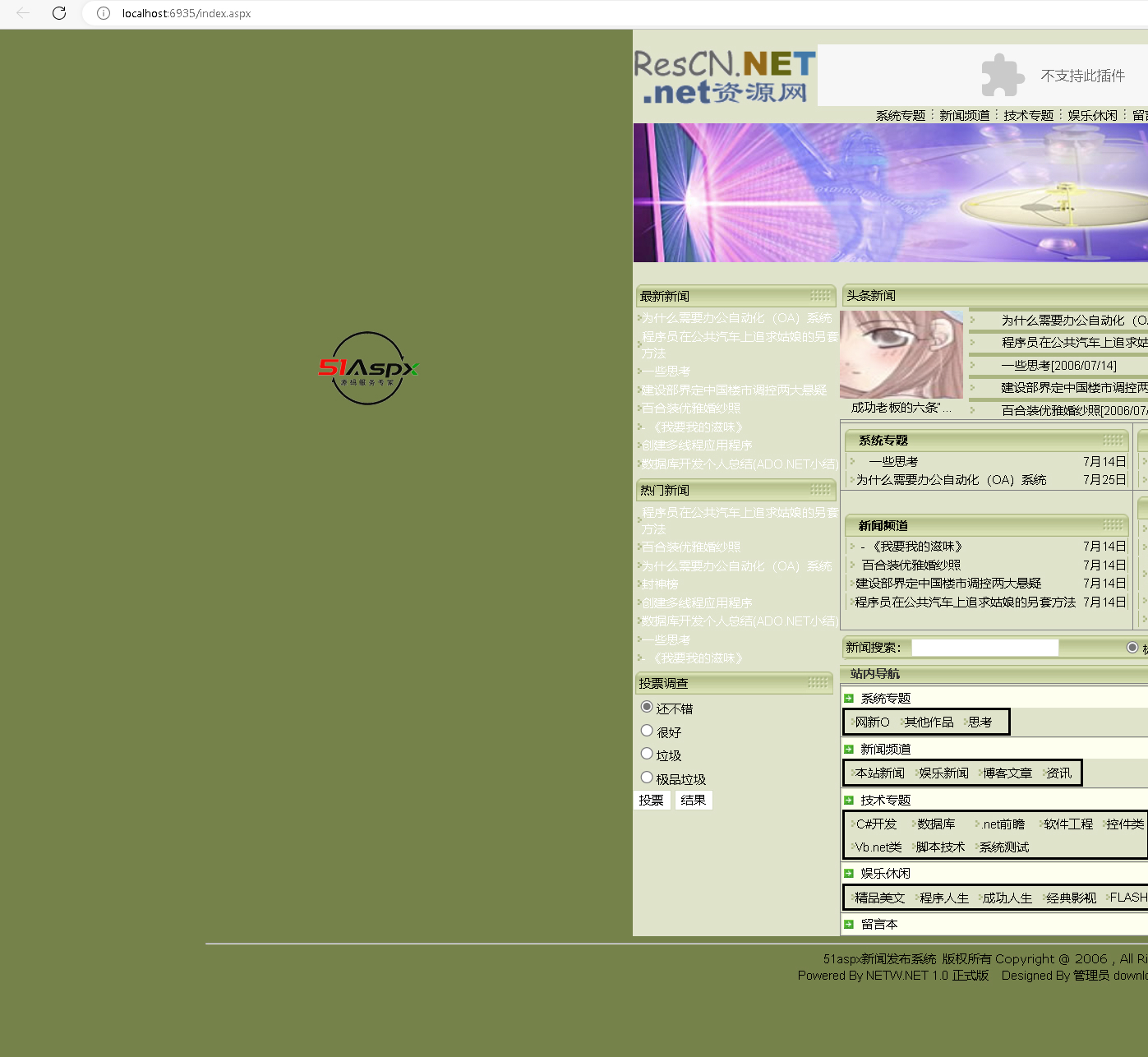Open 百合装优雅婚纱照 in the 热门新闻 list

pyautogui.click(x=691, y=547)
